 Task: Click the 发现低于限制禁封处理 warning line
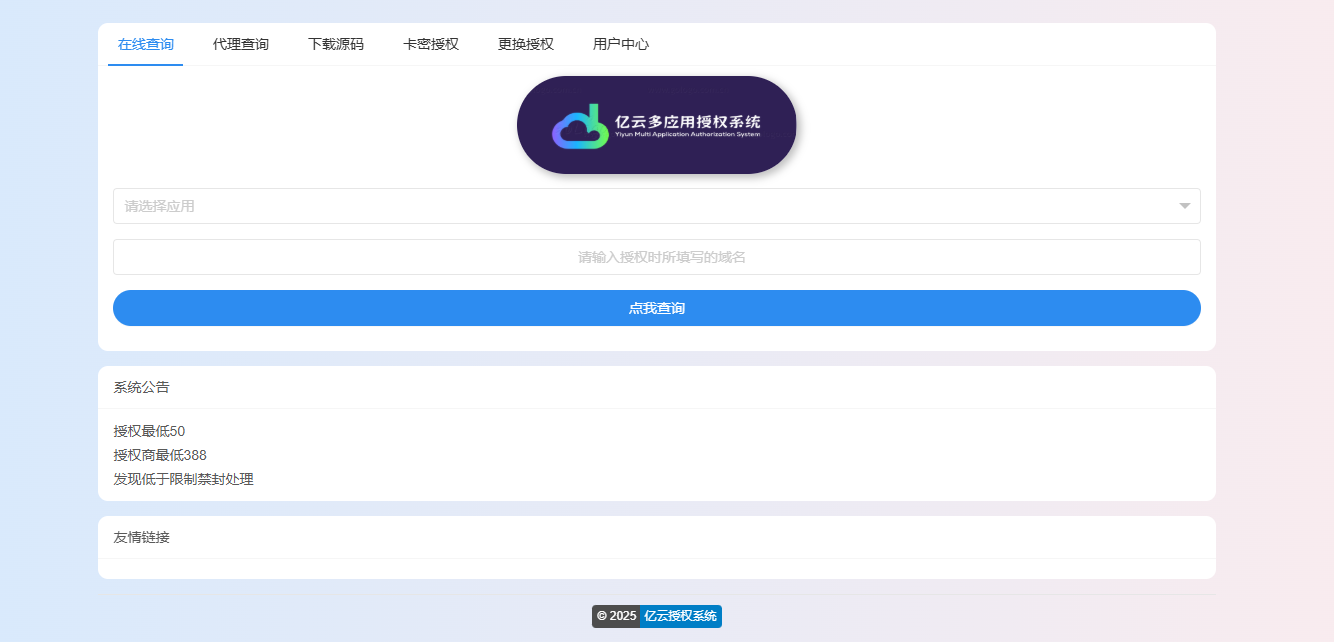[x=184, y=479]
